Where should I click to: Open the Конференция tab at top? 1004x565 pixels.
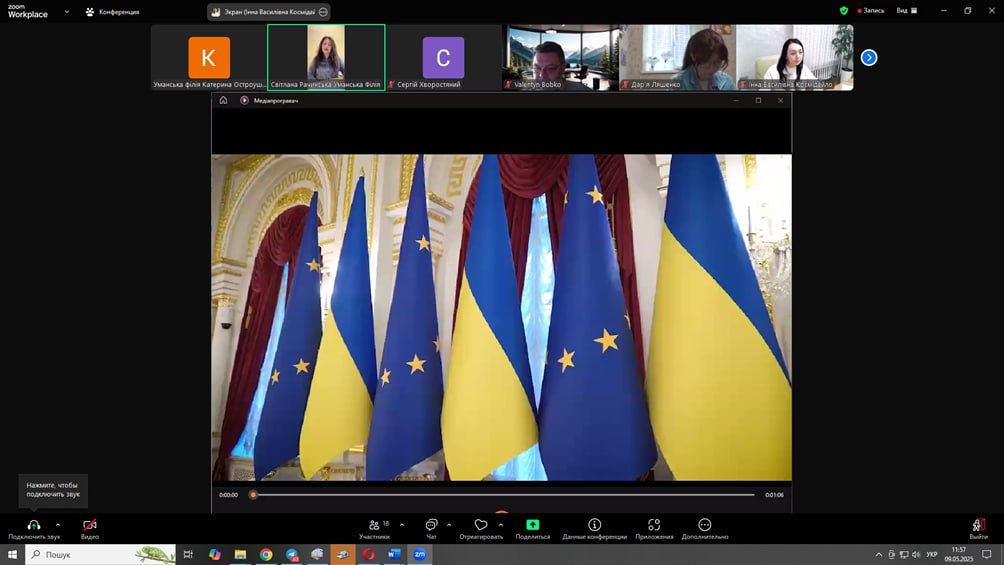112,12
